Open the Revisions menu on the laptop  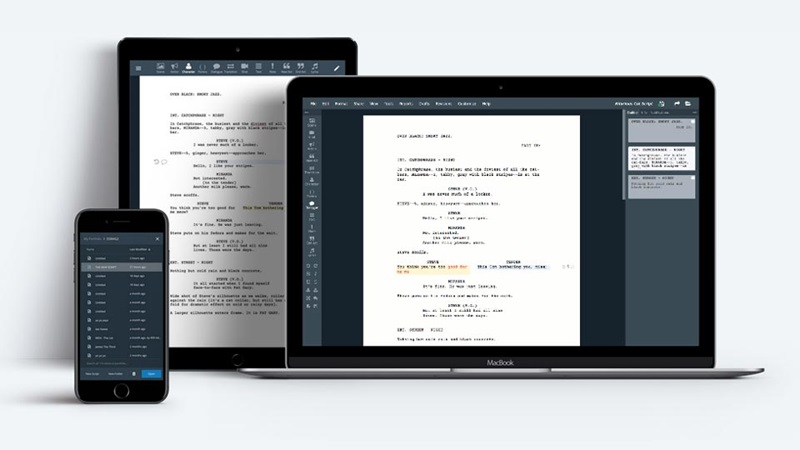(x=443, y=104)
